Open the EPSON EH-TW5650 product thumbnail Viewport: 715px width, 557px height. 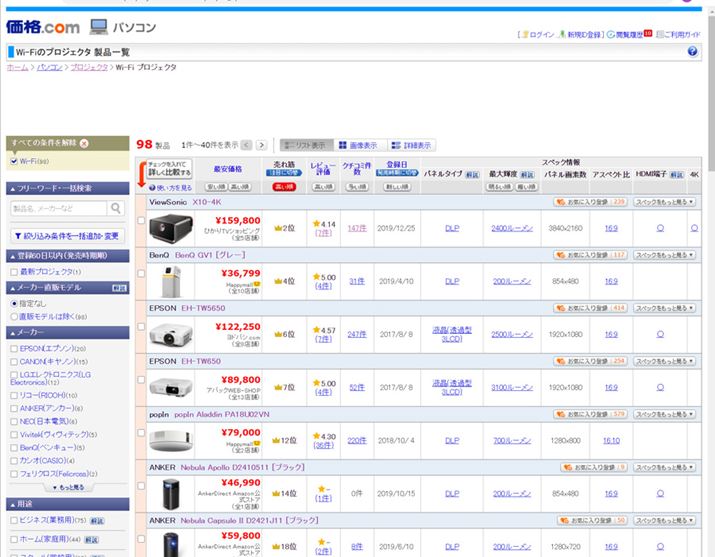(x=169, y=334)
